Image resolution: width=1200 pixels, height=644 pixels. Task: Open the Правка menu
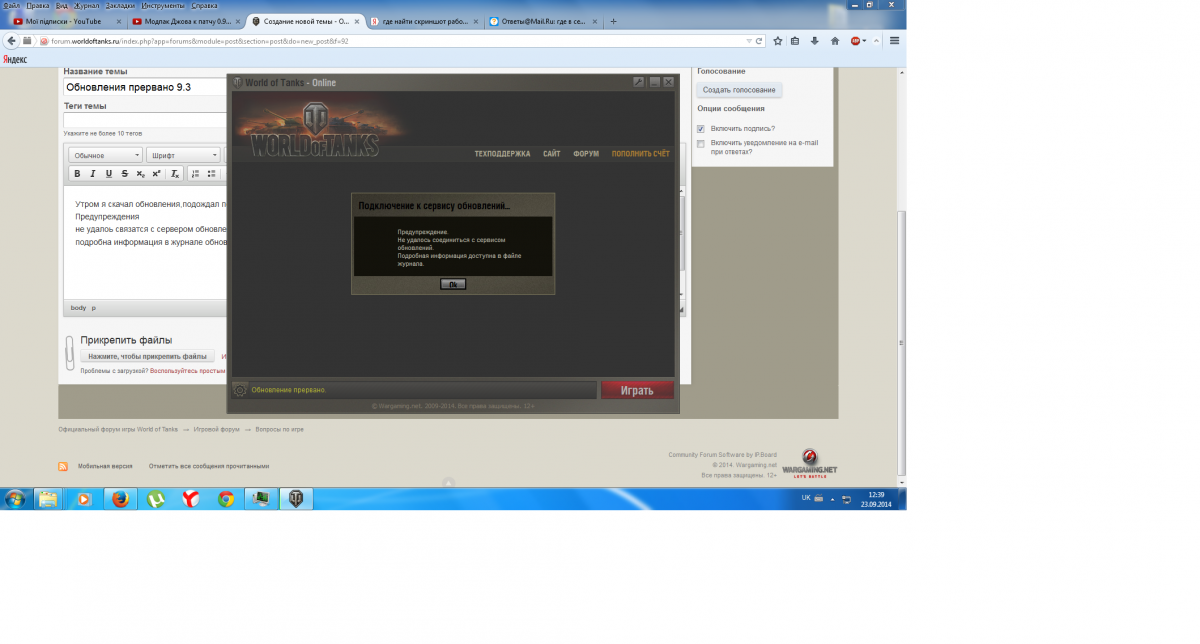tap(38, 5)
